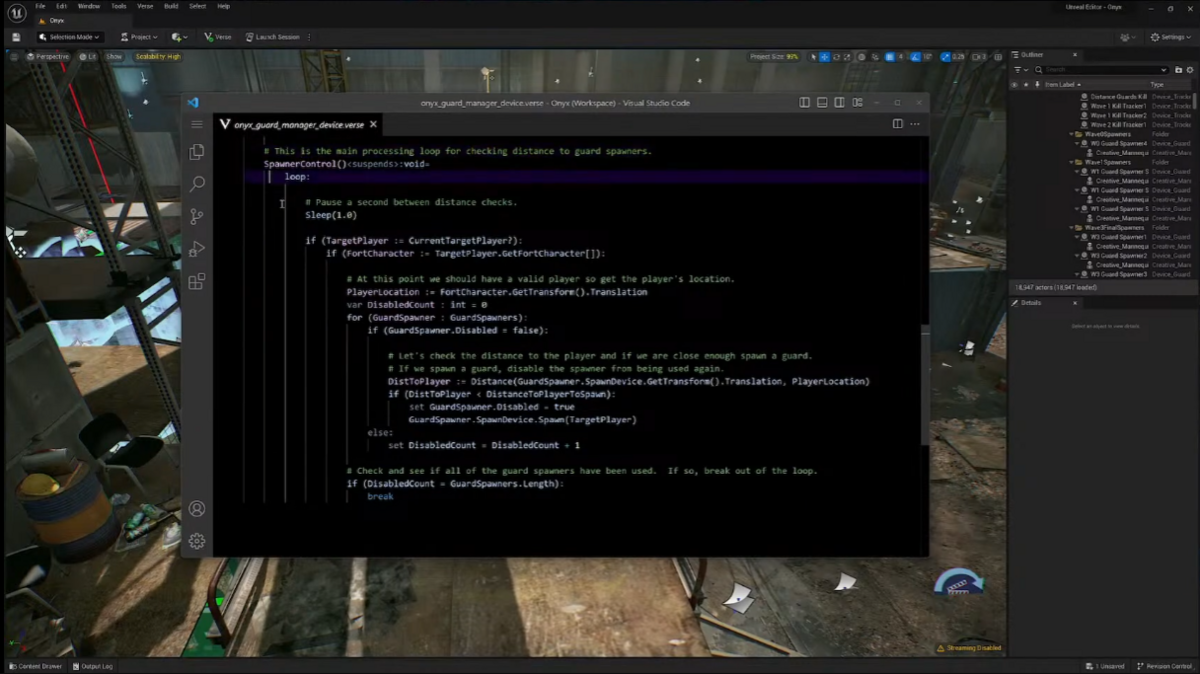Close the onyx_guard_manager_device.verse tab

click(x=373, y=125)
